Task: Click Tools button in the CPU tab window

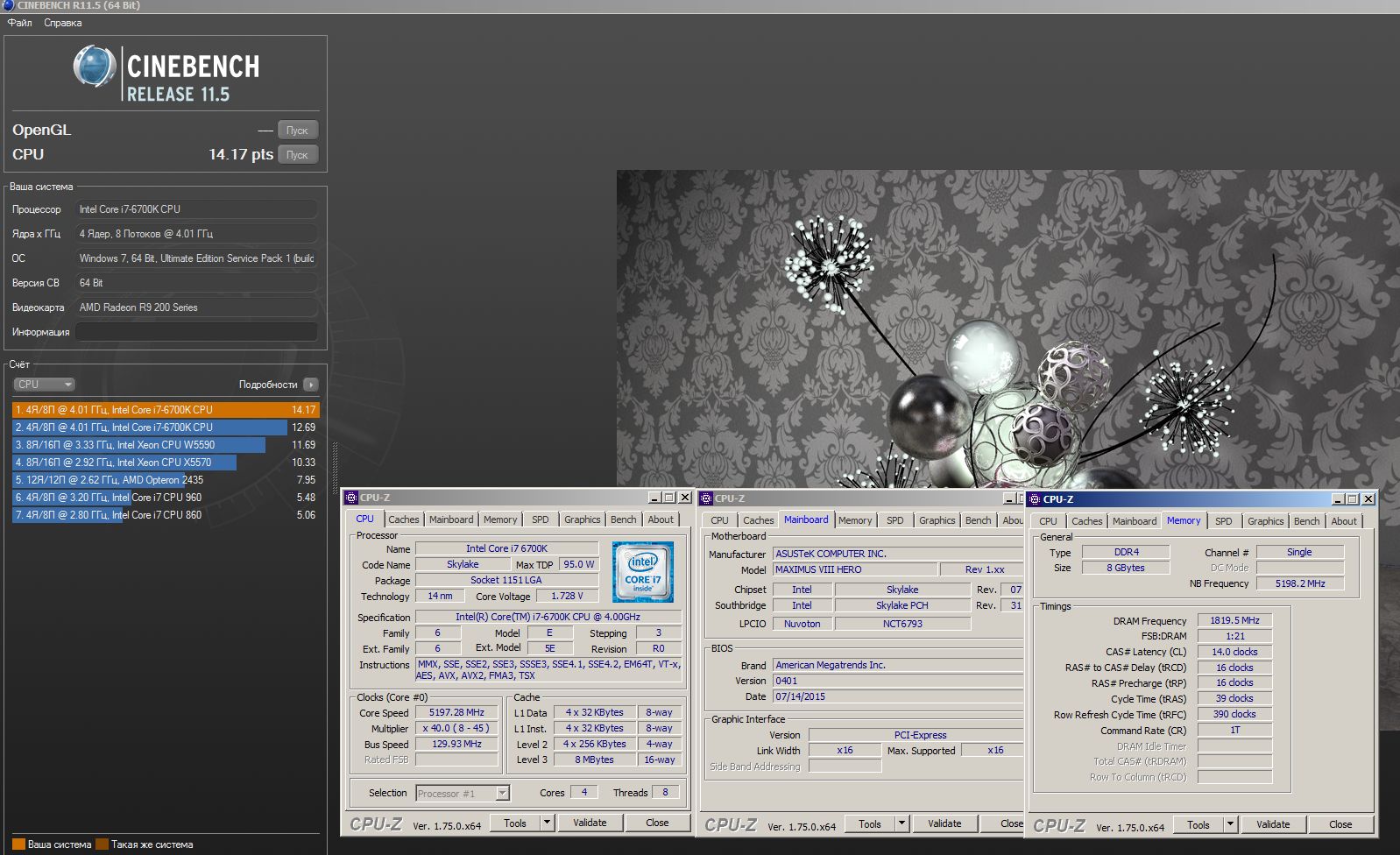Action: click(515, 823)
